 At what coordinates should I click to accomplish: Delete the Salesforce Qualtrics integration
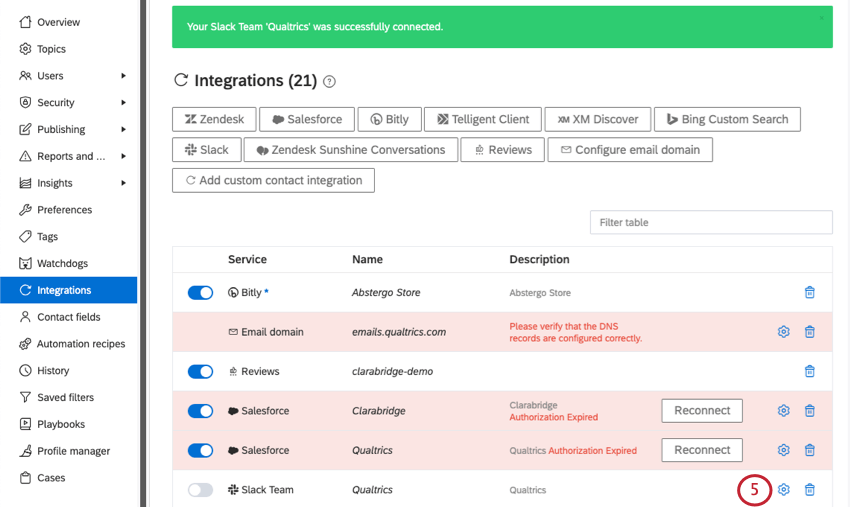coord(809,450)
